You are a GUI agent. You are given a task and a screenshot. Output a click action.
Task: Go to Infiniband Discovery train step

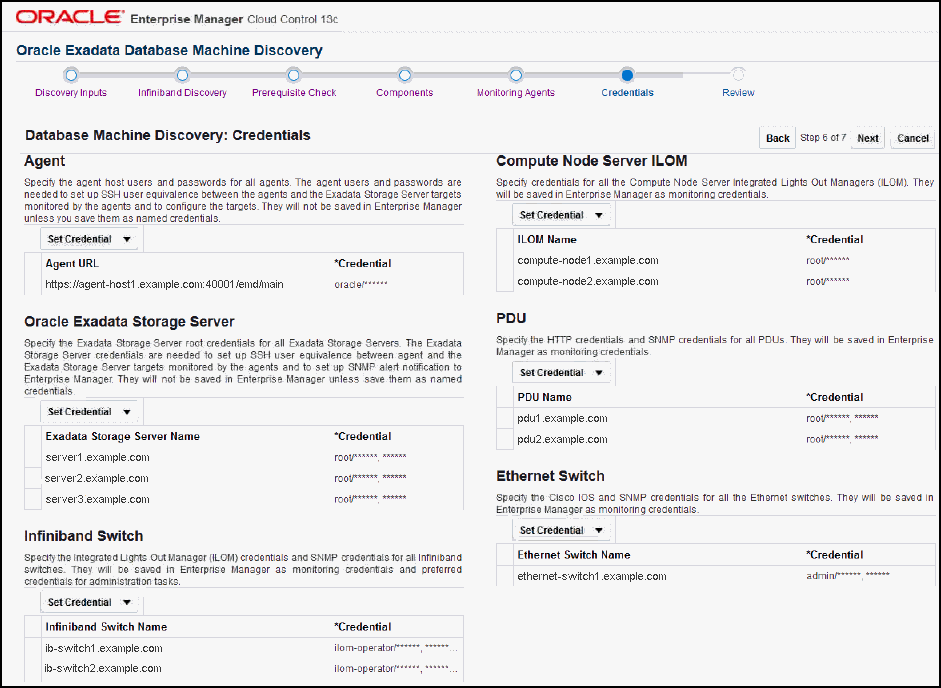pyautogui.click(x=182, y=92)
